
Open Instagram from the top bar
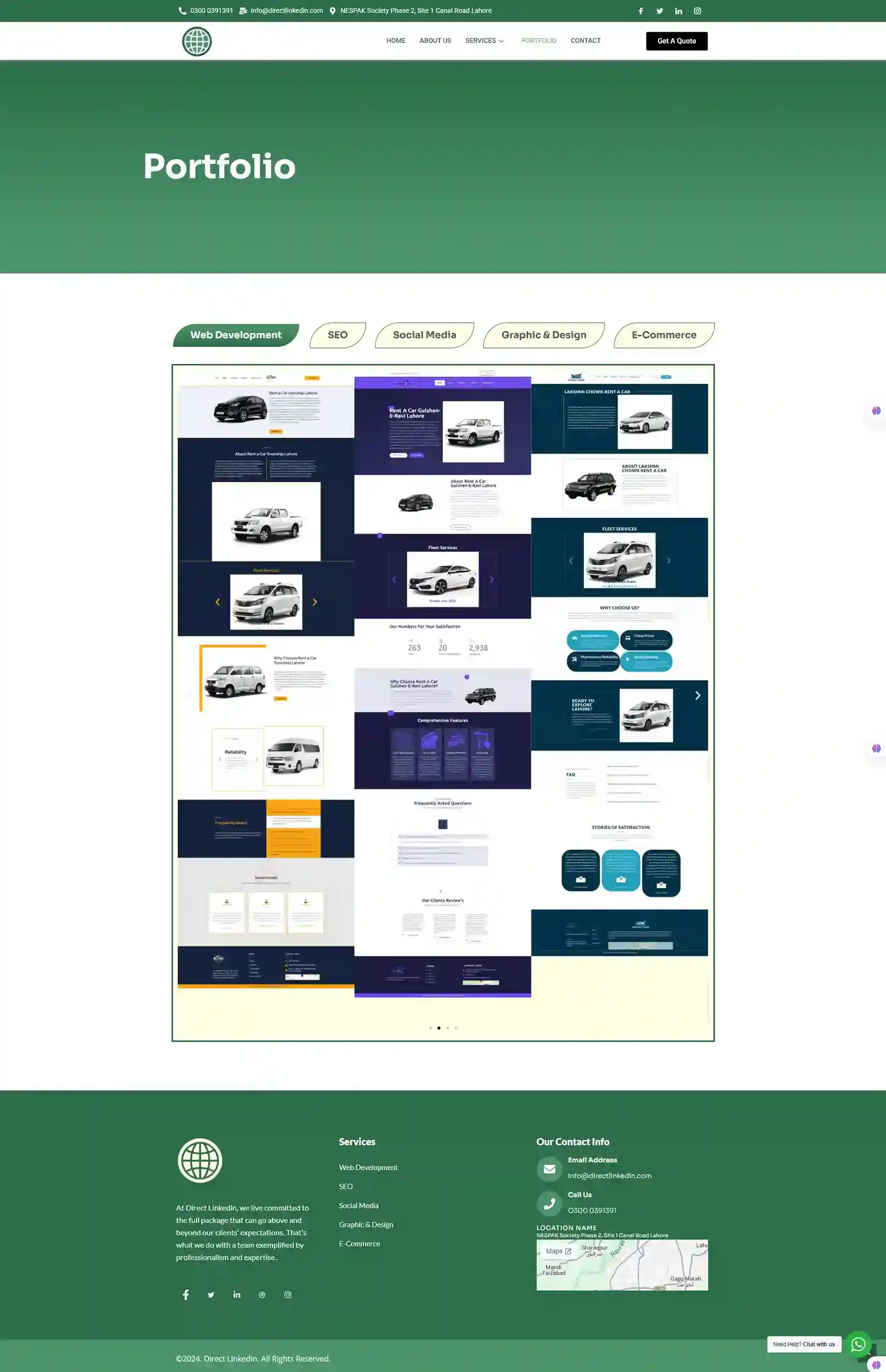pos(697,11)
